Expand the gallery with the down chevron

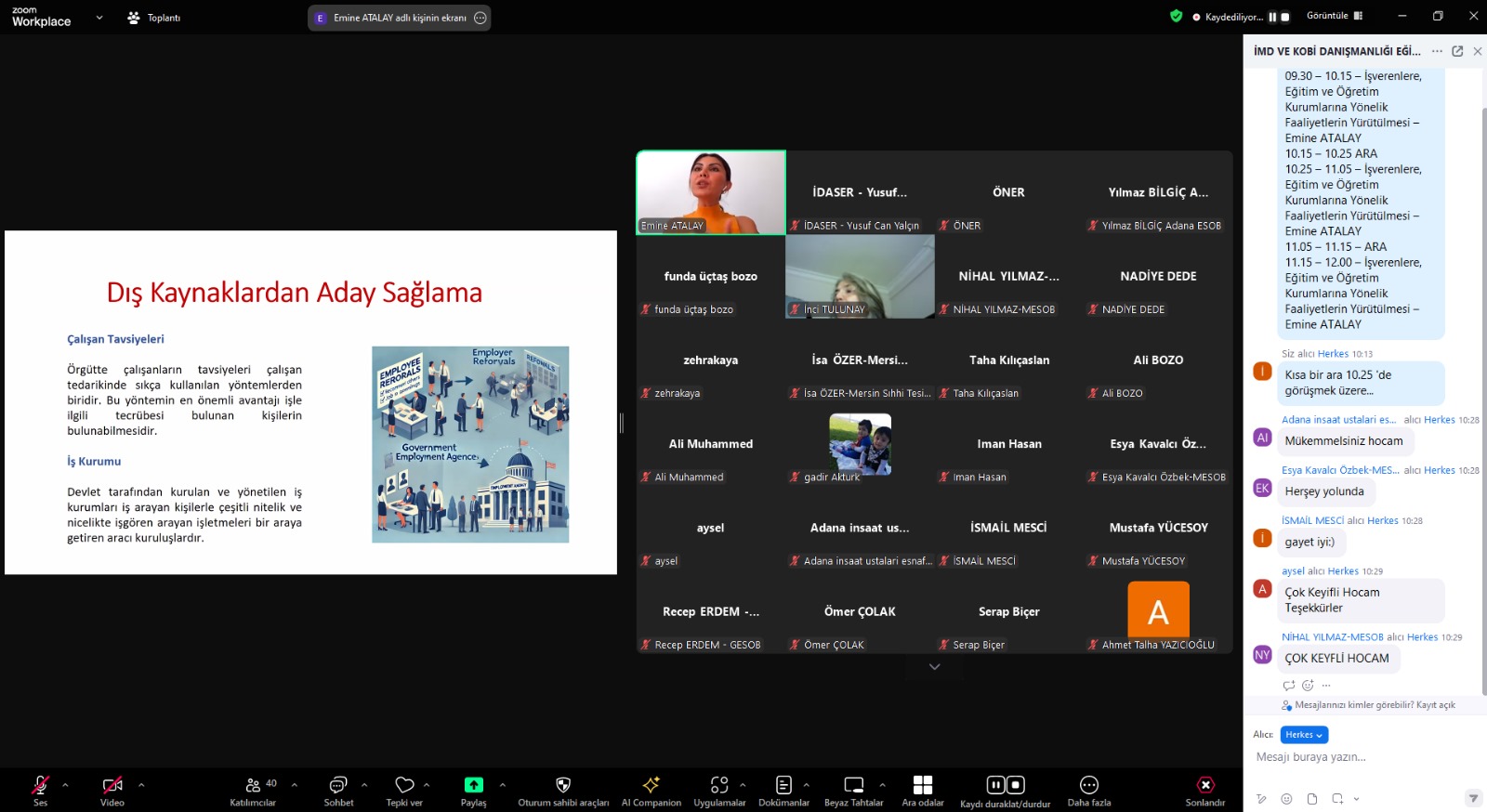[x=934, y=667]
